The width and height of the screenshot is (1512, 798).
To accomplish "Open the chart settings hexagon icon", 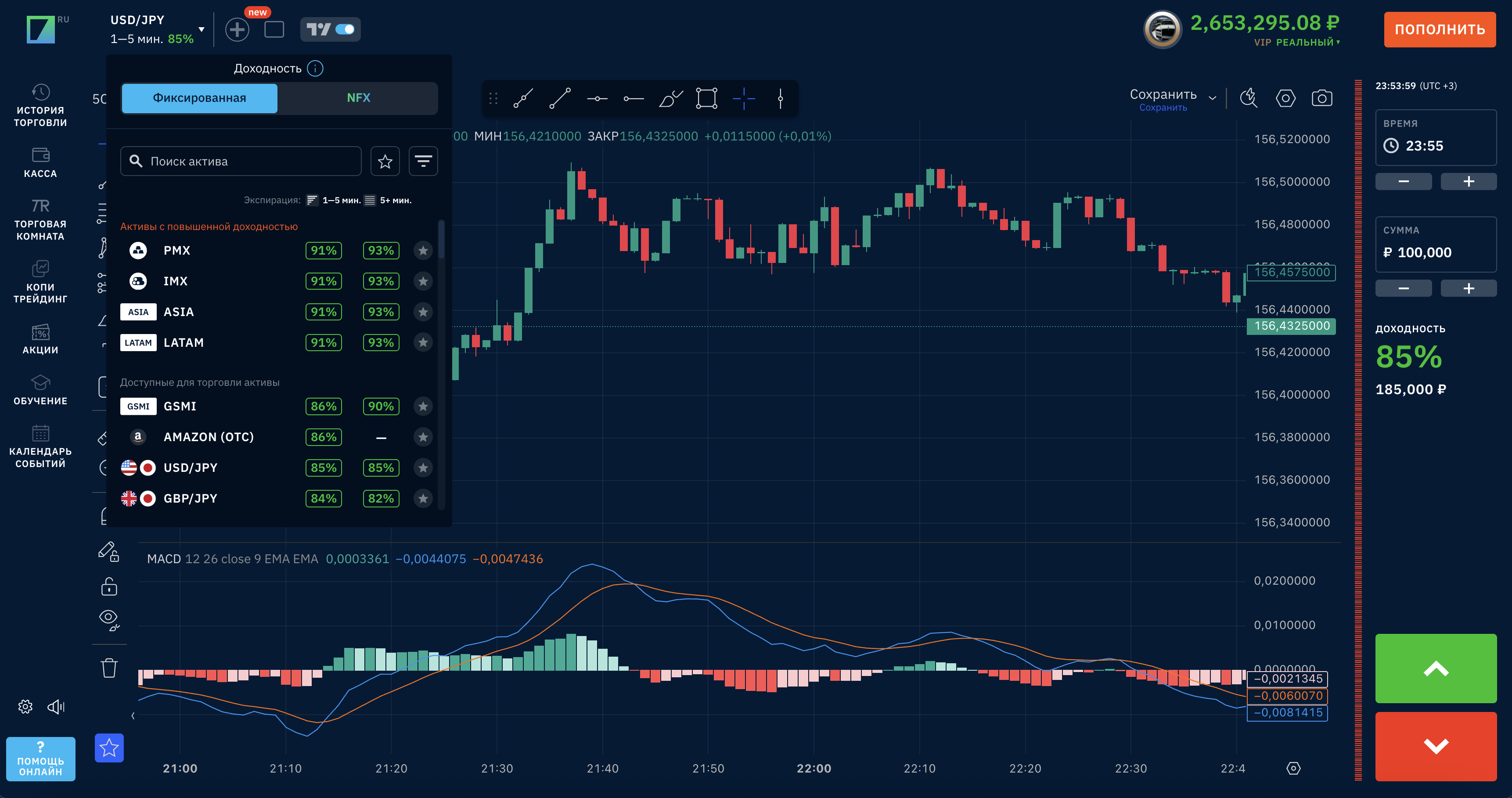I will tap(1285, 98).
